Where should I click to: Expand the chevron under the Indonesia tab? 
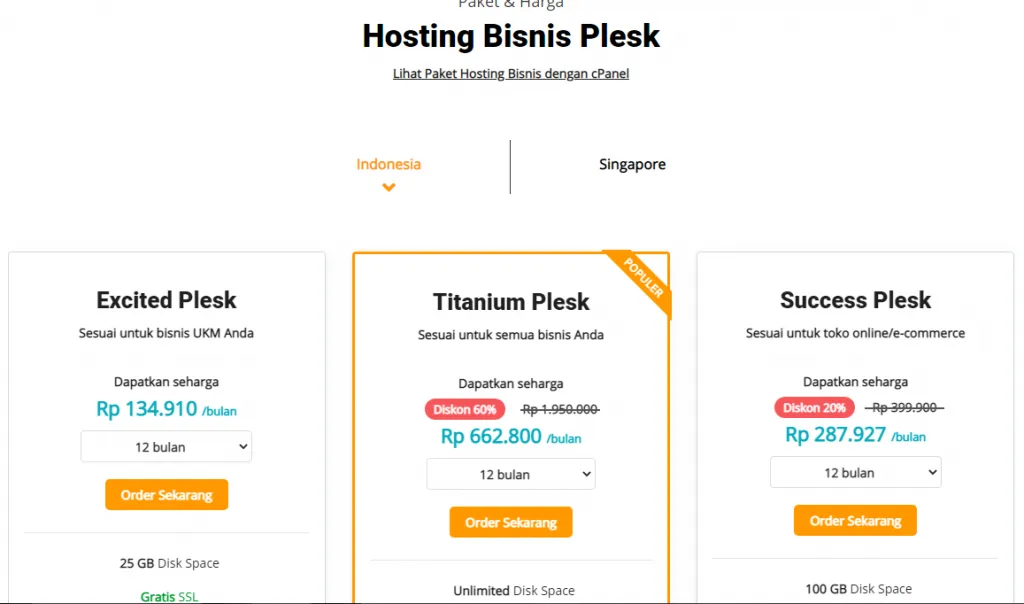[388, 187]
